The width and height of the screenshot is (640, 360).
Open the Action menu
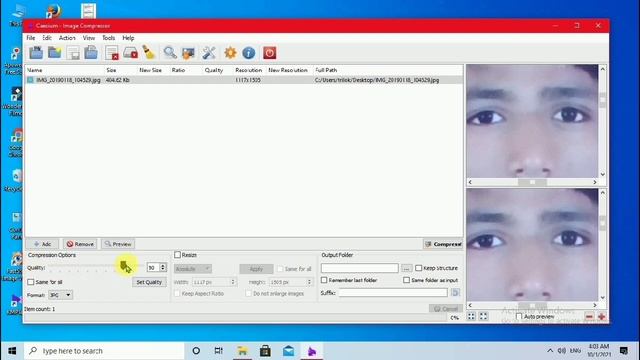pos(67,38)
